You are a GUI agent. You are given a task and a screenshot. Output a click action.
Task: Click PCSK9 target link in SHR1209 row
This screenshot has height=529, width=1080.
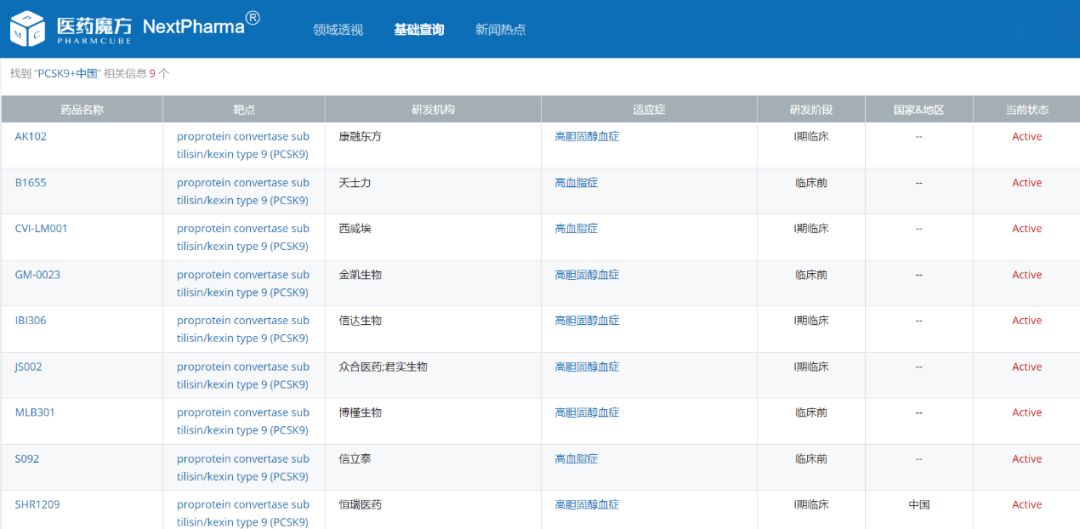point(243,513)
